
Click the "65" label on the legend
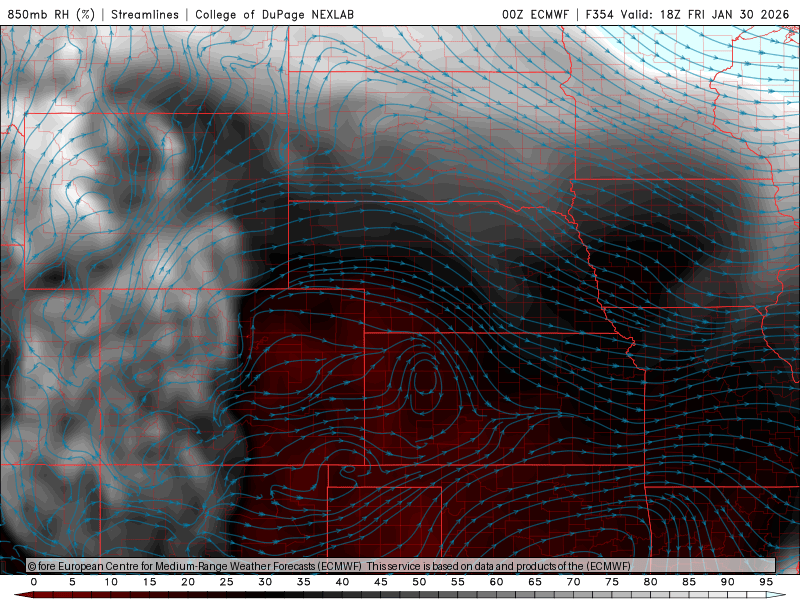coord(535,582)
